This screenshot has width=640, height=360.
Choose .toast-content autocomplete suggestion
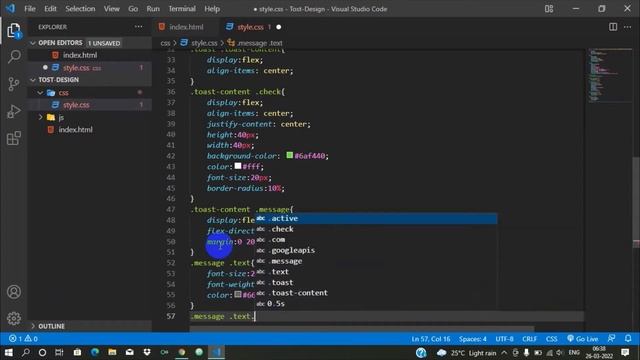coord(376,293)
